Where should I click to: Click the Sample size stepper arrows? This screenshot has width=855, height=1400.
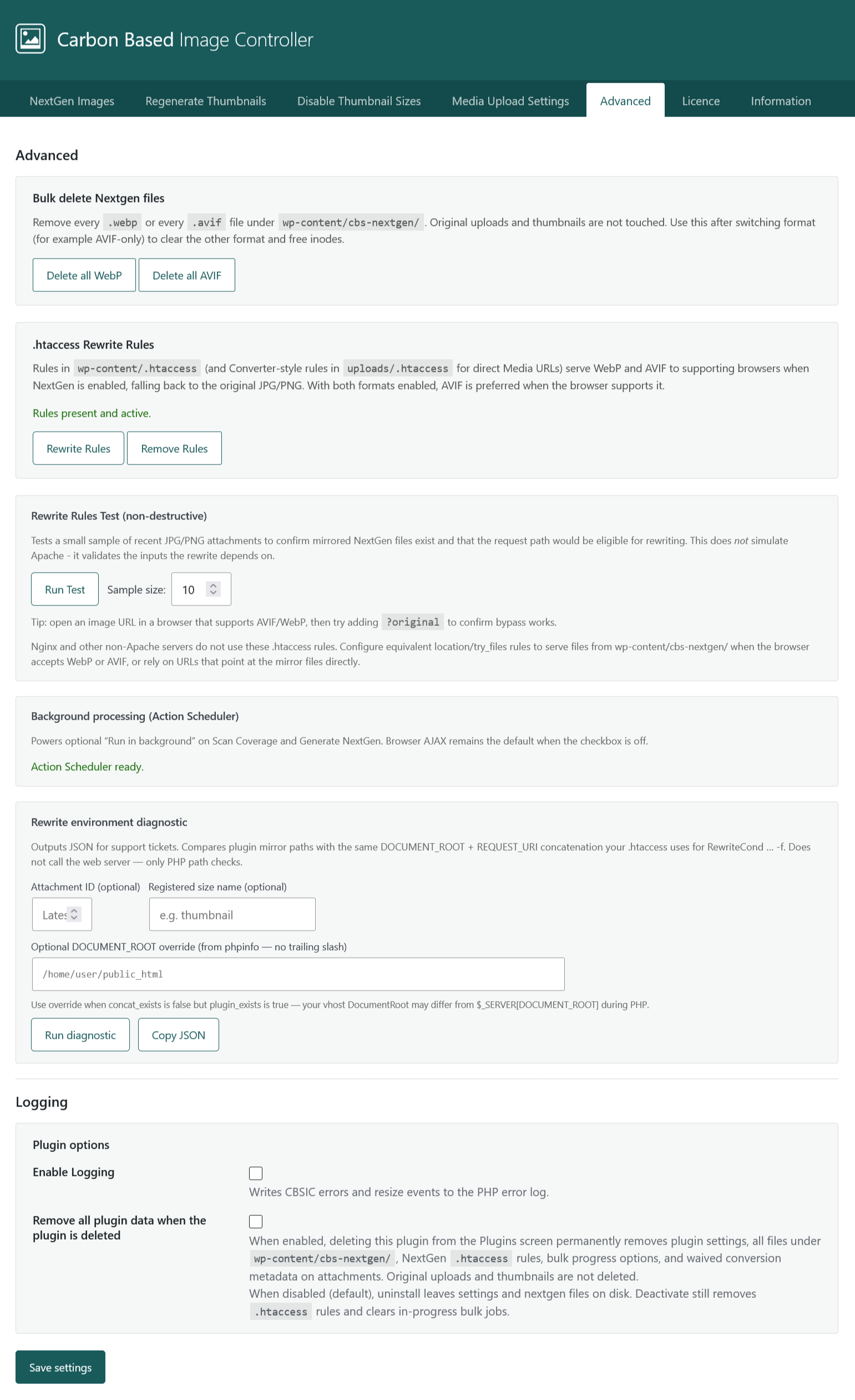(213, 589)
